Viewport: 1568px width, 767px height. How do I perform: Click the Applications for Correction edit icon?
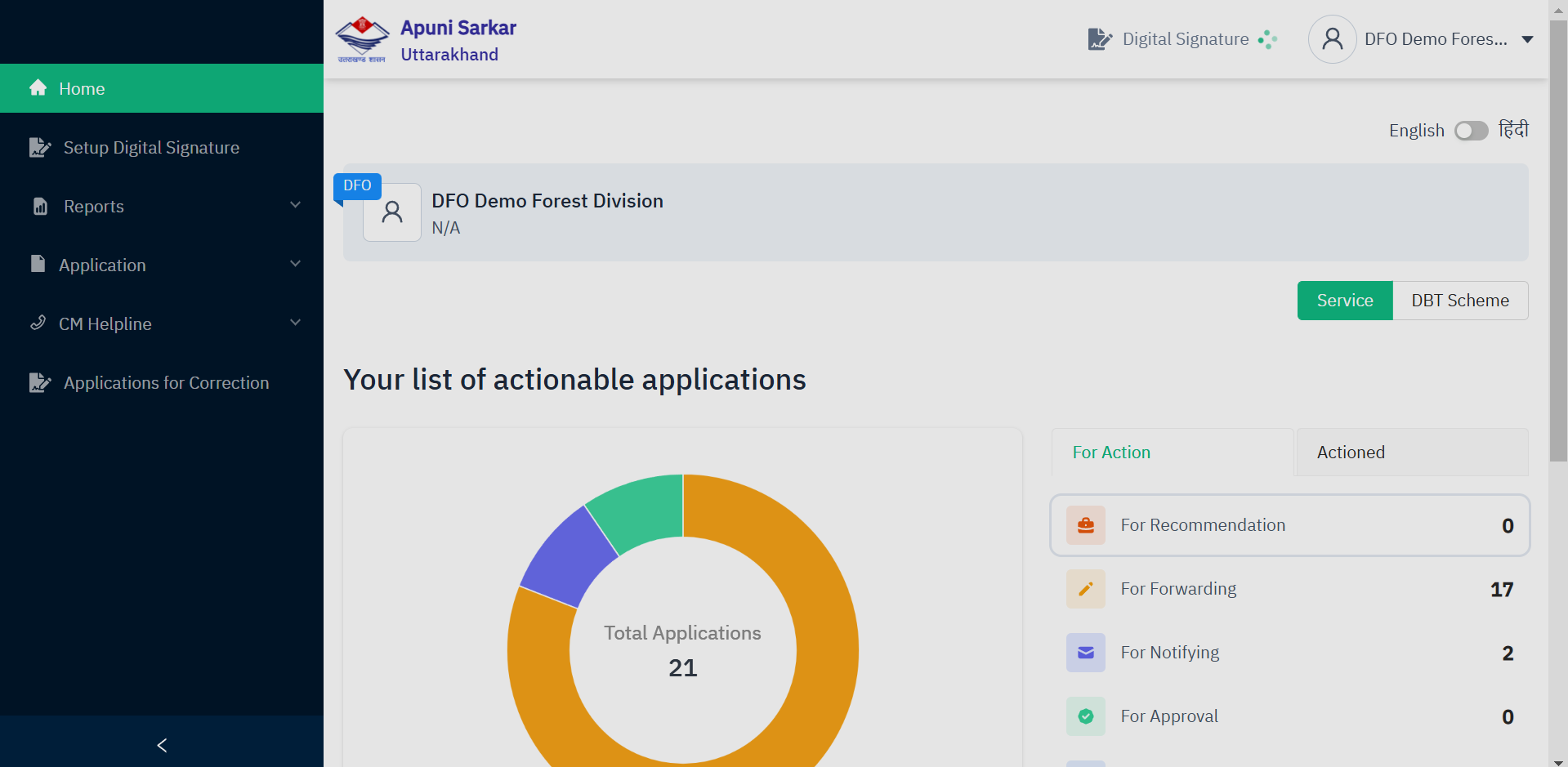click(x=39, y=382)
